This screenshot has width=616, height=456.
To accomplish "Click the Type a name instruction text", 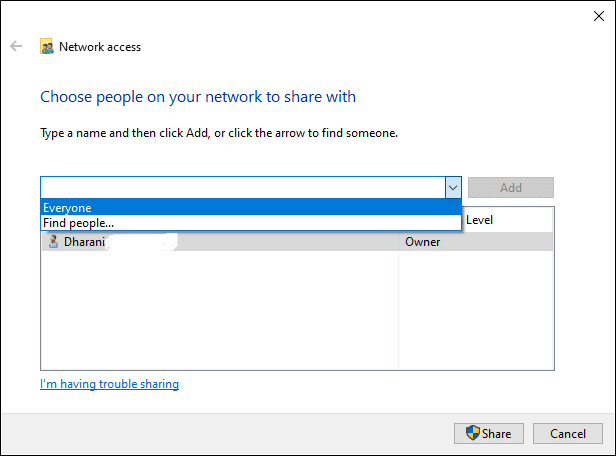I will coord(219,132).
